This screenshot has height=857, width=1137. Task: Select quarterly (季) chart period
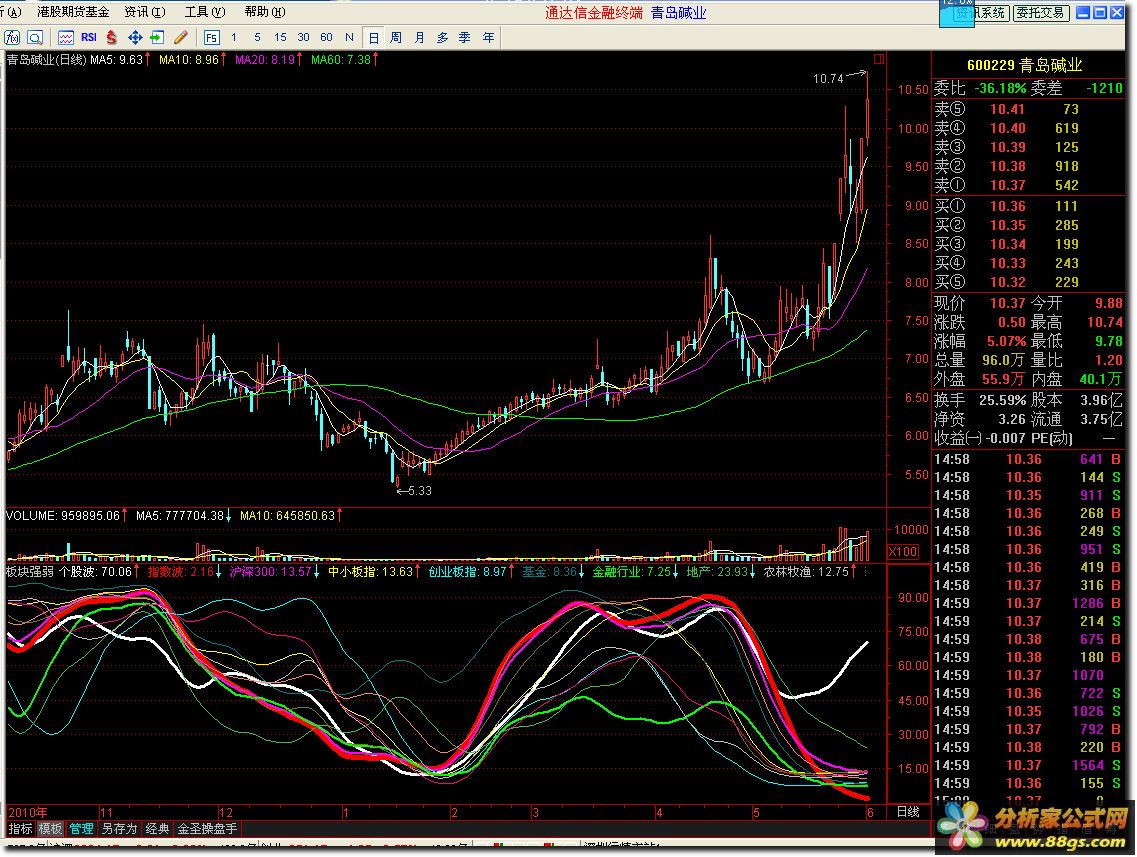pyautogui.click(x=465, y=38)
